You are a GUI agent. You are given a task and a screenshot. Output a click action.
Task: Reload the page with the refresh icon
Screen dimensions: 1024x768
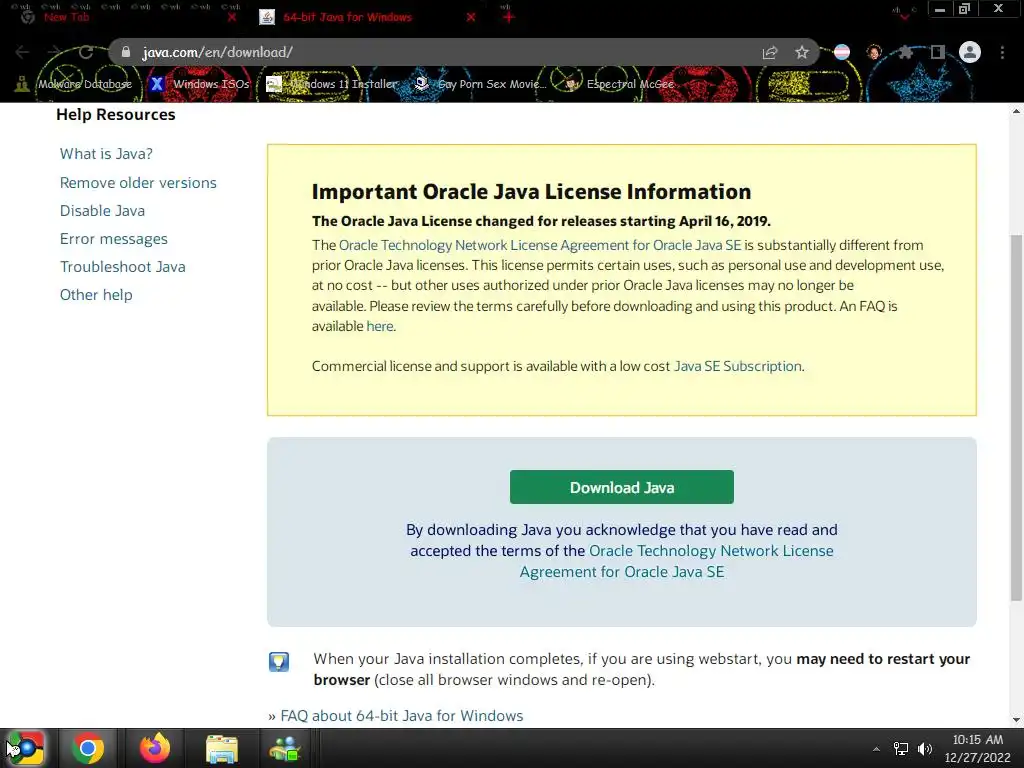pyautogui.click(x=86, y=52)
